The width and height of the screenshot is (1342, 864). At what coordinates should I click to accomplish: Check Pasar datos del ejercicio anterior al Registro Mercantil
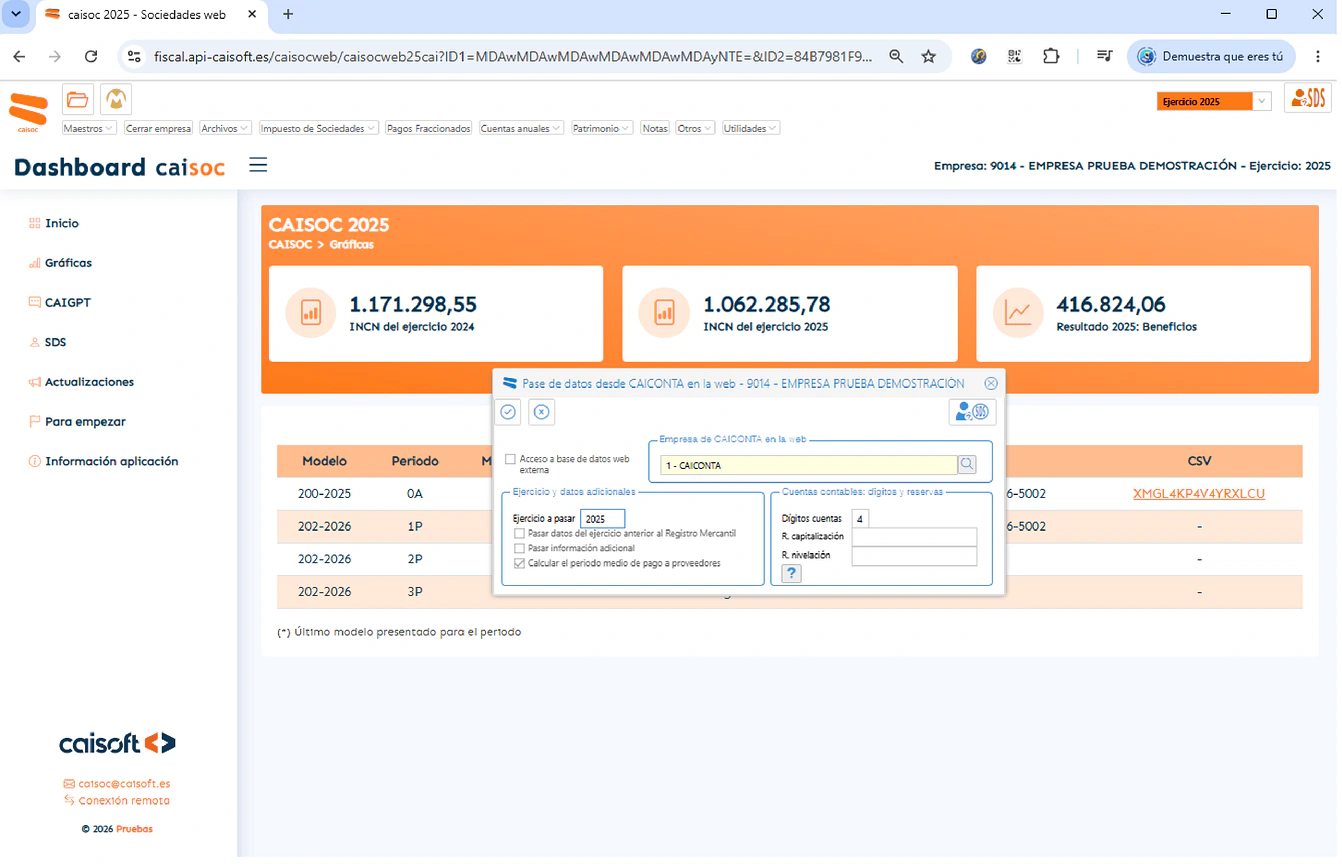click(x=519, y=534)
